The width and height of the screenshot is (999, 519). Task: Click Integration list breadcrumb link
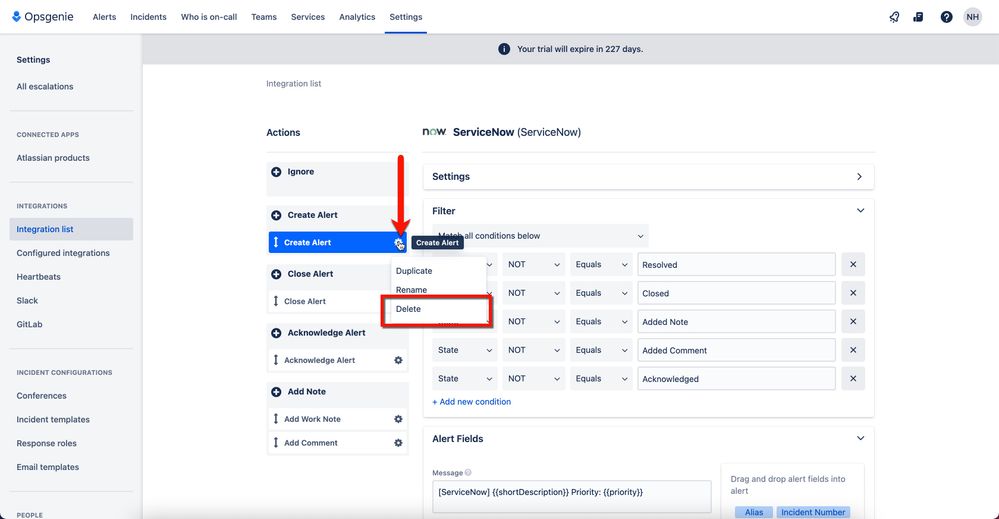pyautogui.click(x=294, y=83)
